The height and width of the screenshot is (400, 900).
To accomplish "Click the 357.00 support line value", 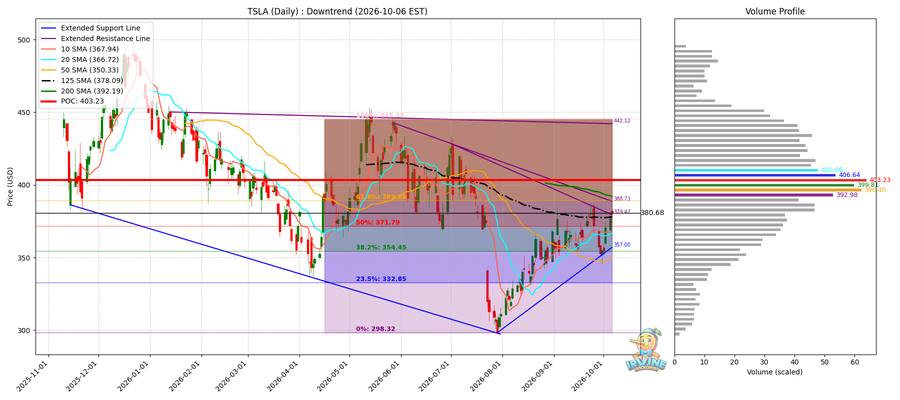I will point(622,244).
